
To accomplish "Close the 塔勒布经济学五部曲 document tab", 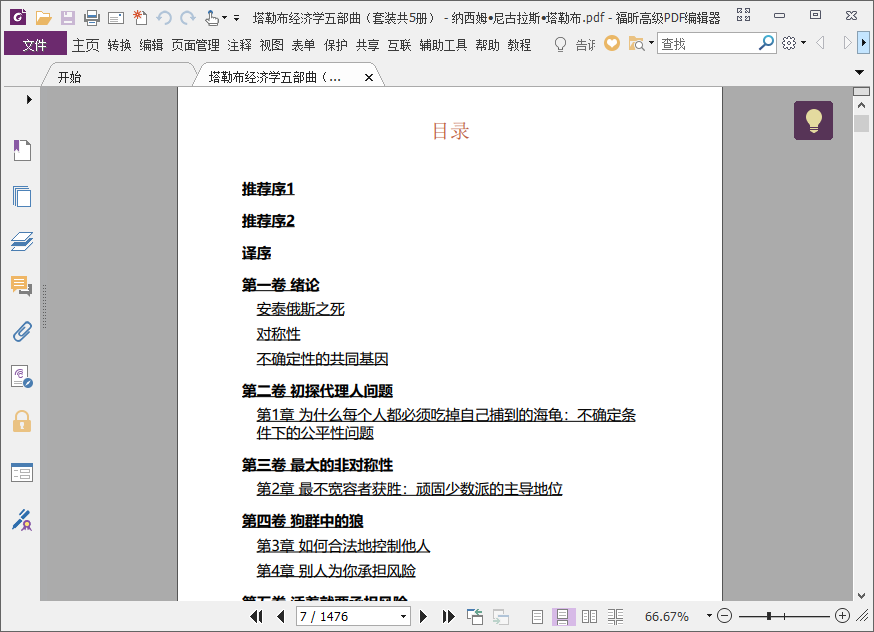I will [x=368, y=77].
